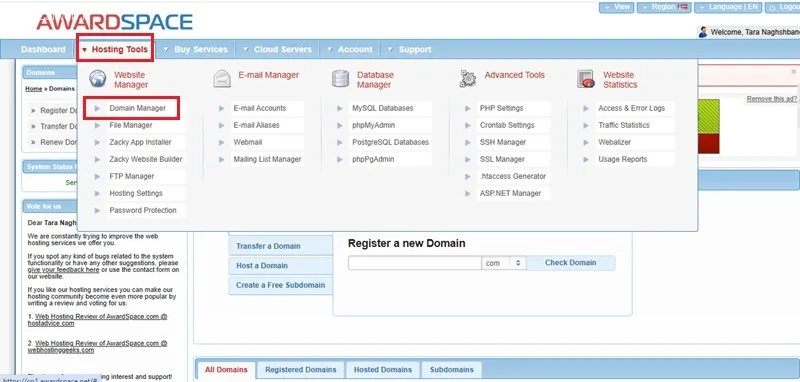800x382 pixels.
Task: Open Zacky App Installer
Action: click(x=140, y=142)
